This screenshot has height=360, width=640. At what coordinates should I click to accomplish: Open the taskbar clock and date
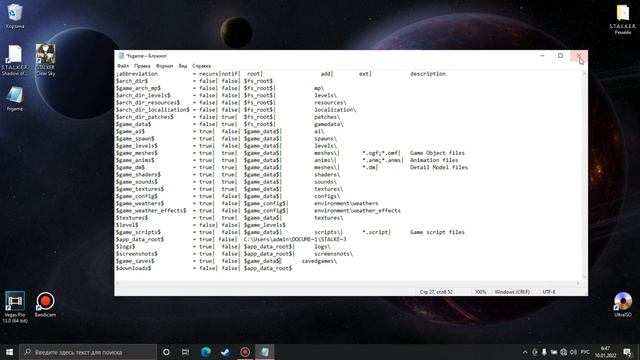point(605,352)
